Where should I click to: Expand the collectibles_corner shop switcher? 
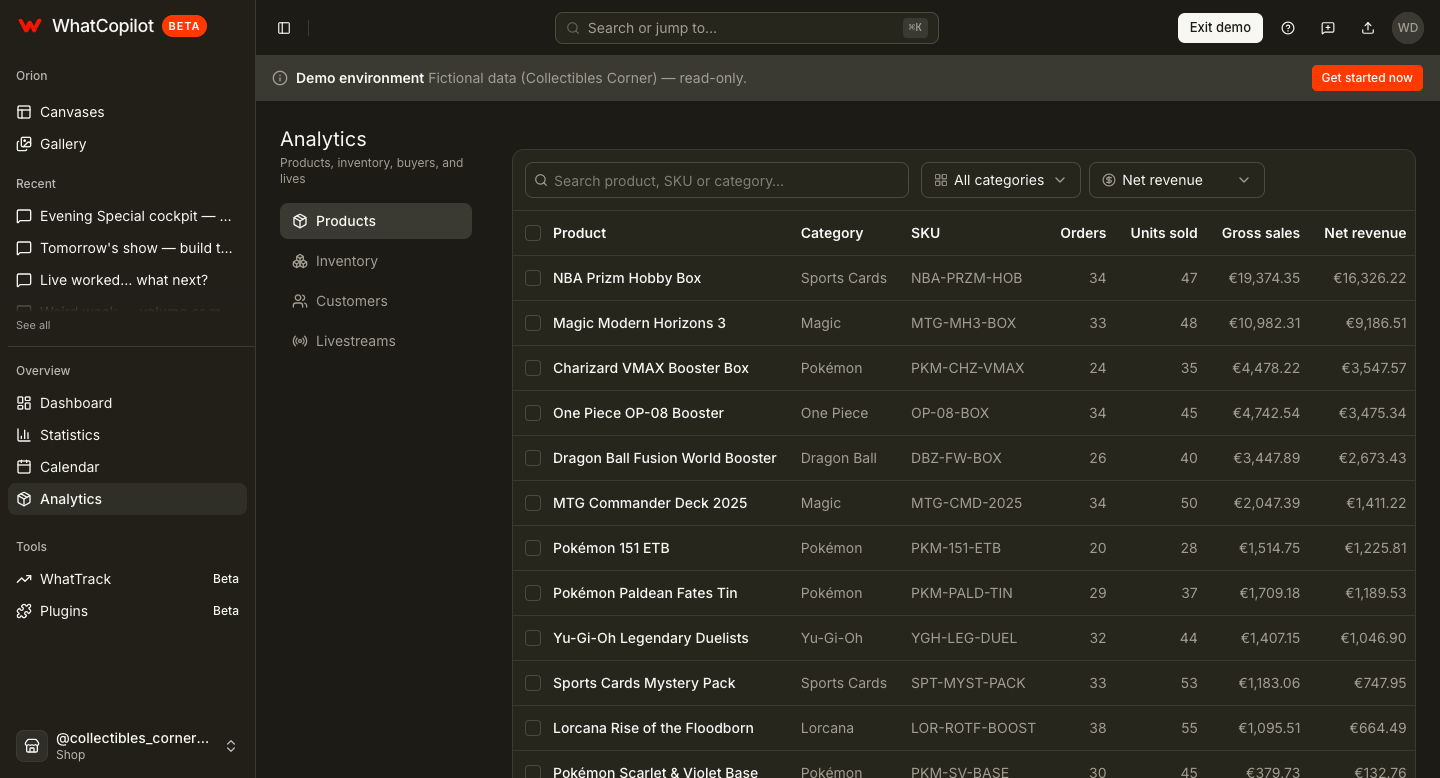[x=128, y=746]
